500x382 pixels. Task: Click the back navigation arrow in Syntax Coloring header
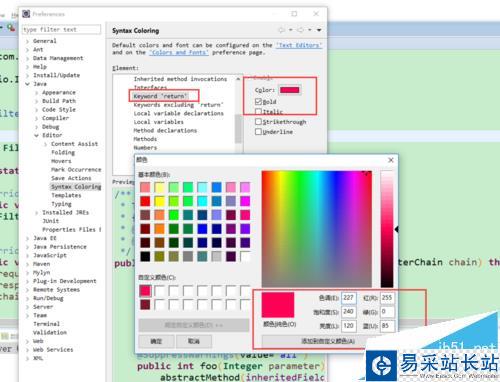(x=282, y=30)
